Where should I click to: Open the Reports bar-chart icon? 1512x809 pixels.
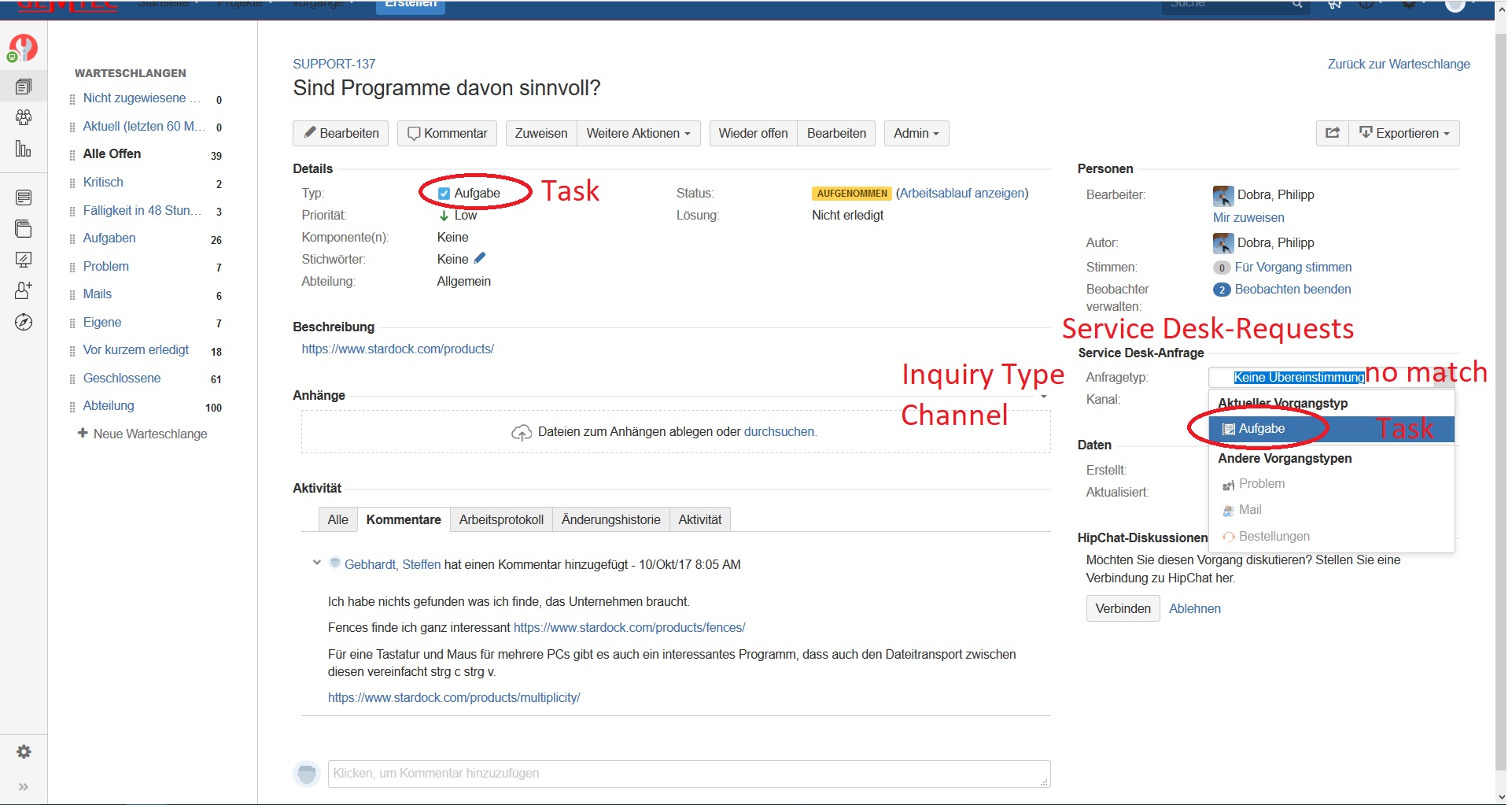pos(24,148)
